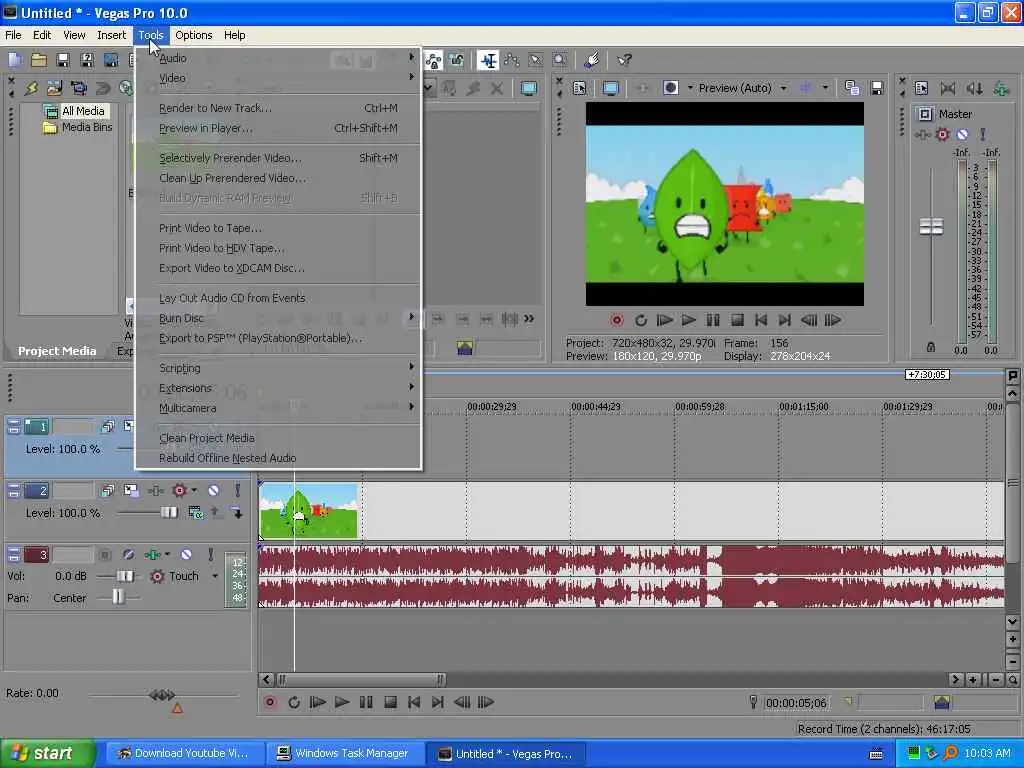The height and width of the screenshot is (768, 1024).
Task: Click the What's This help icon
Action: tap(624, 60)
